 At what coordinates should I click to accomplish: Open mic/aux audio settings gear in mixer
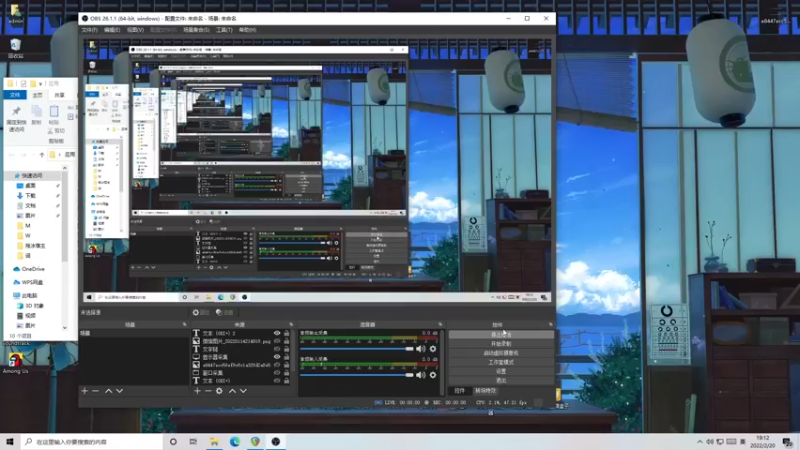[433, 375]
